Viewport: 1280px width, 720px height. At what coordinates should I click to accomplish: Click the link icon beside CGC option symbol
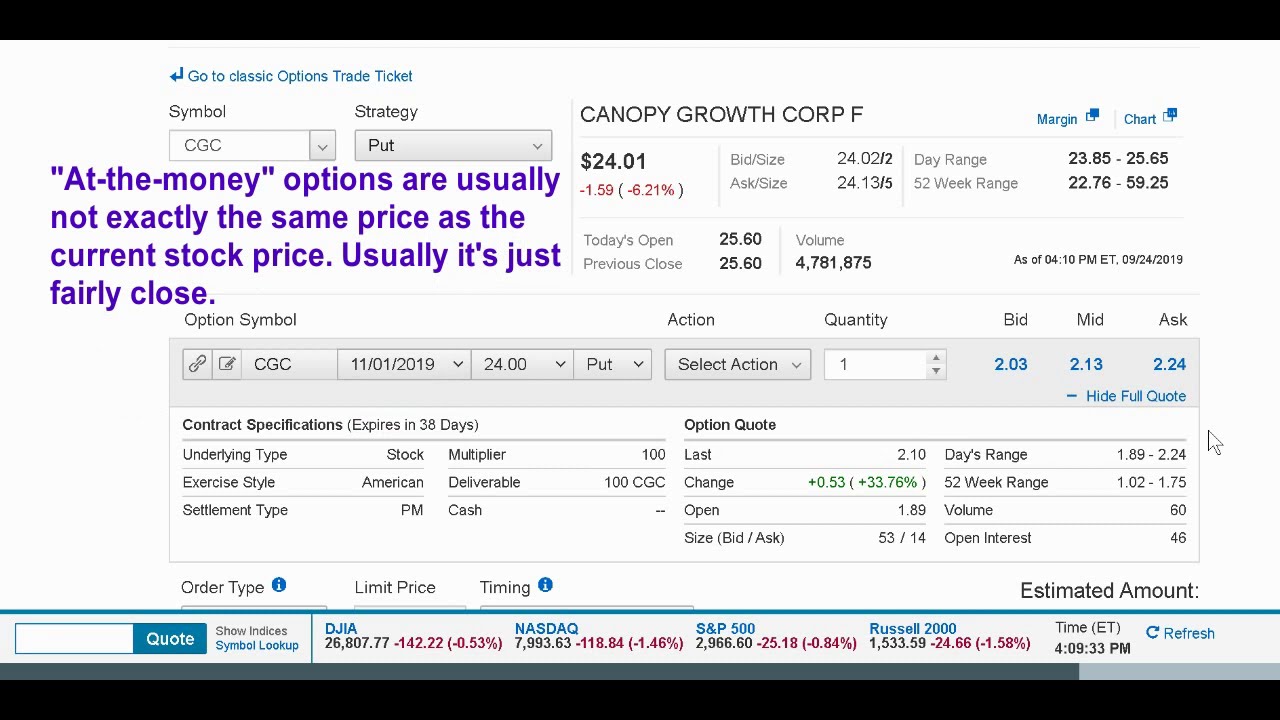(x=197, y=364)
